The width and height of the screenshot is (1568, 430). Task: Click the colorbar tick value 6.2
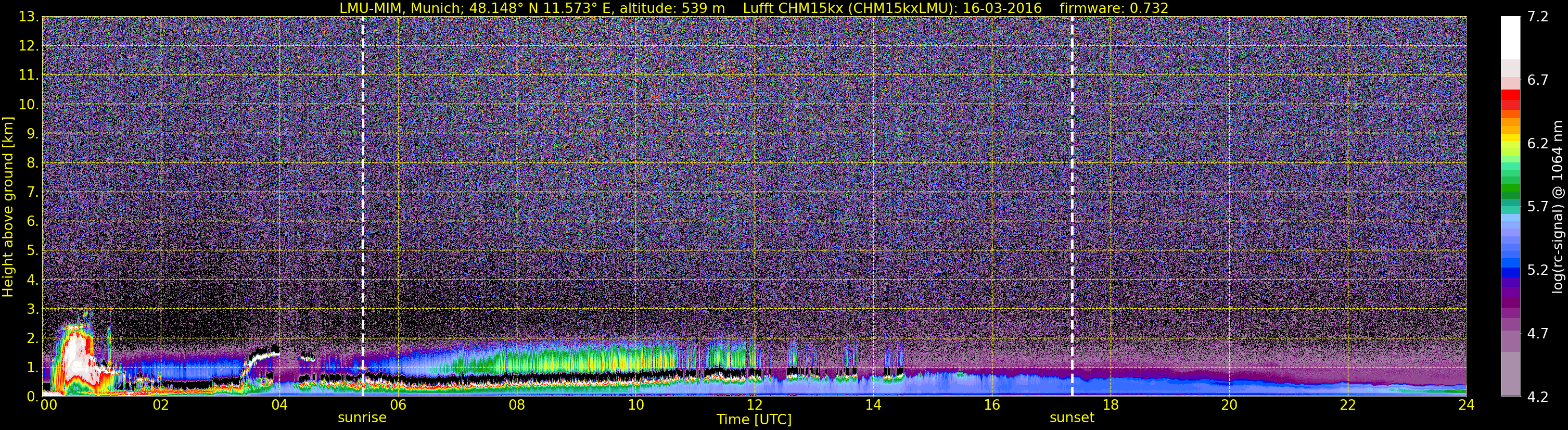(x=1538, y=144)
